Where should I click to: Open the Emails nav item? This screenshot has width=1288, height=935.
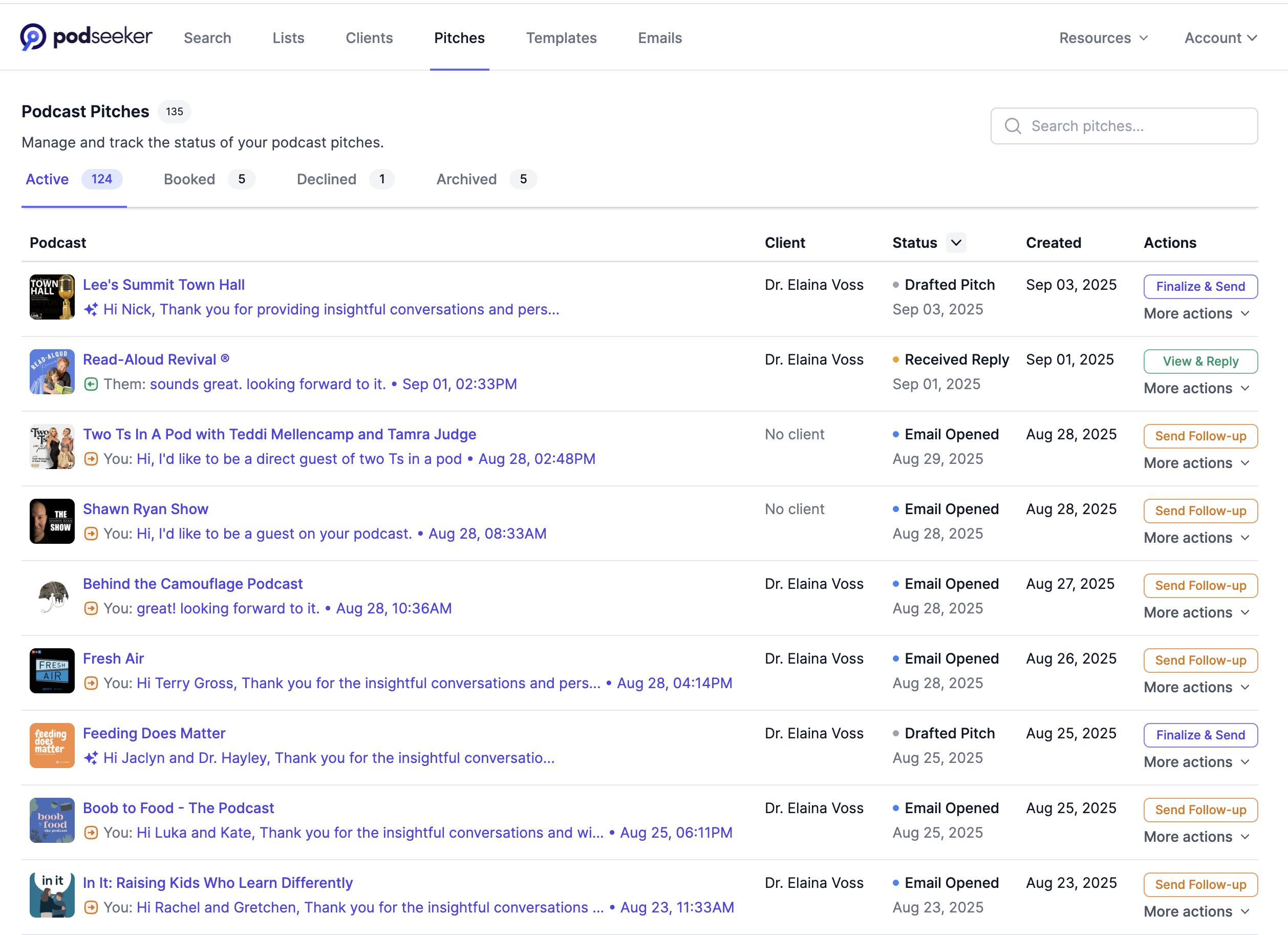point(660,38)
